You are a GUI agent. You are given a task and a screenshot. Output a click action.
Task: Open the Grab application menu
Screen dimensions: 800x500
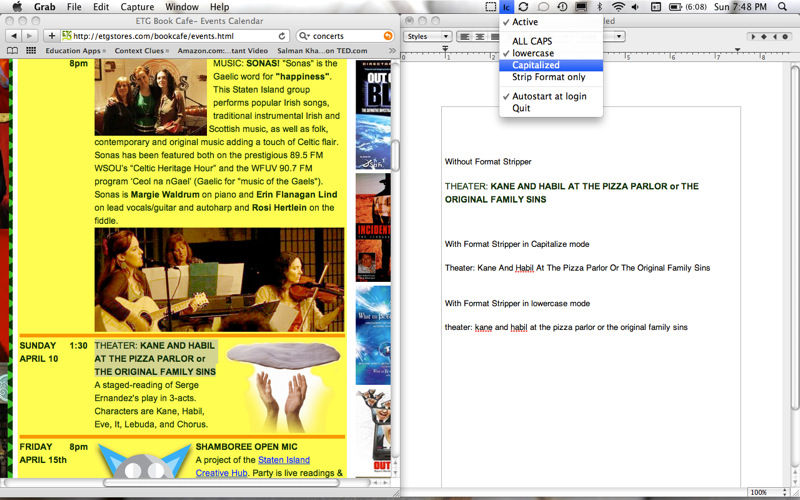(44, 7)
